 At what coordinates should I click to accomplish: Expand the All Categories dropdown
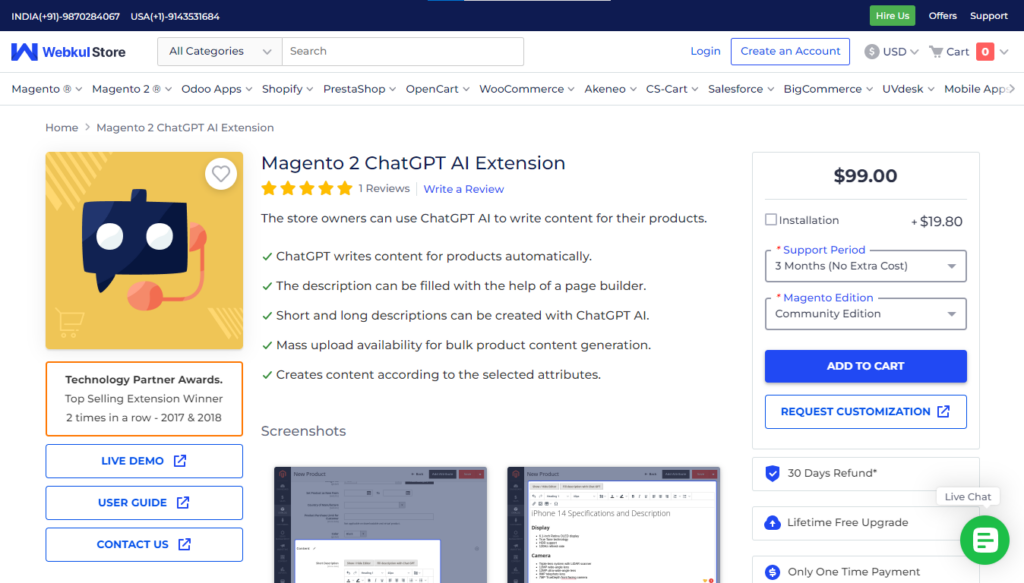tap(218, 51)
